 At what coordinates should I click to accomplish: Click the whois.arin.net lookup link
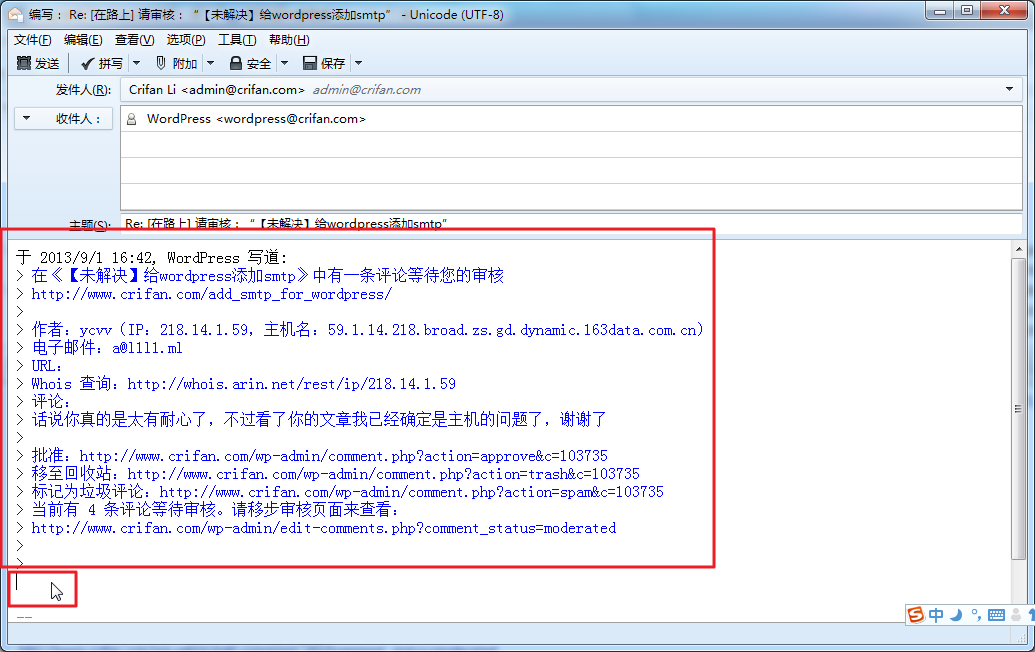pos(291,384)
